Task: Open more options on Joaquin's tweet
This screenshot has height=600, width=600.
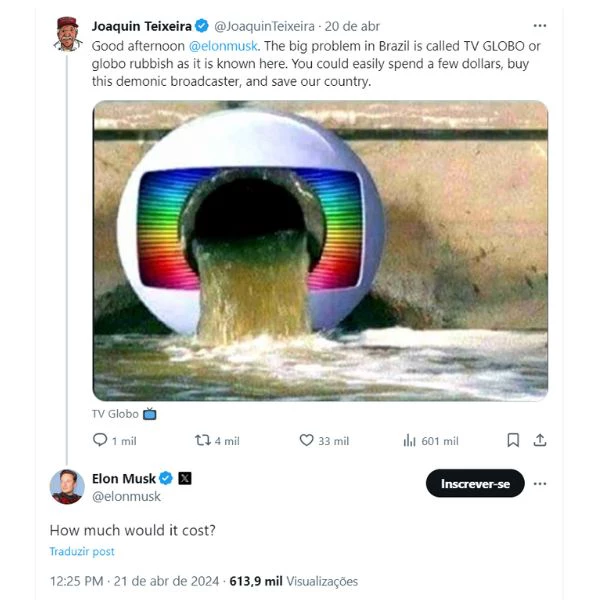Action: point(539,25)
